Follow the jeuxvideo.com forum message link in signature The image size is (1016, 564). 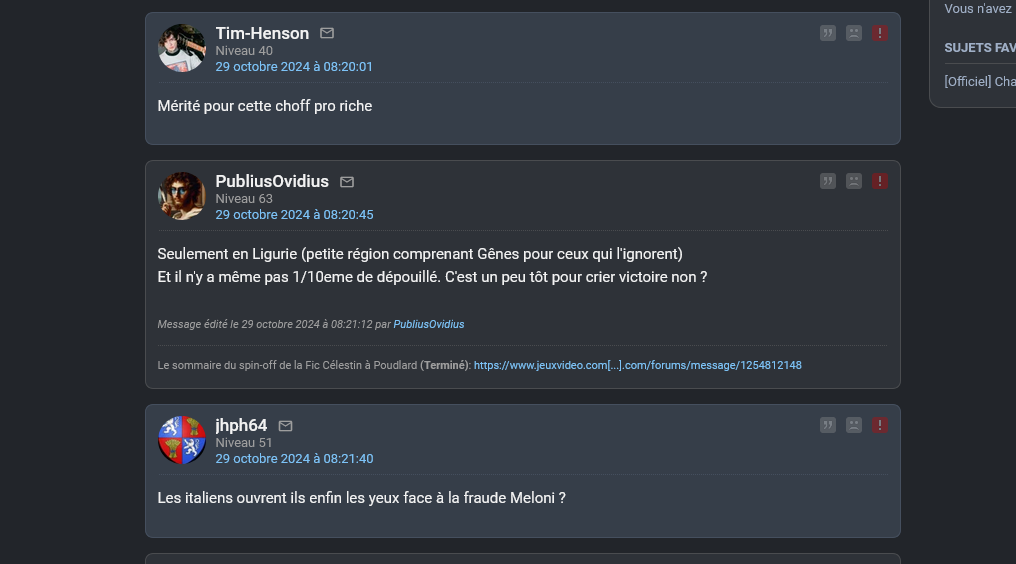tap(638, 365)
